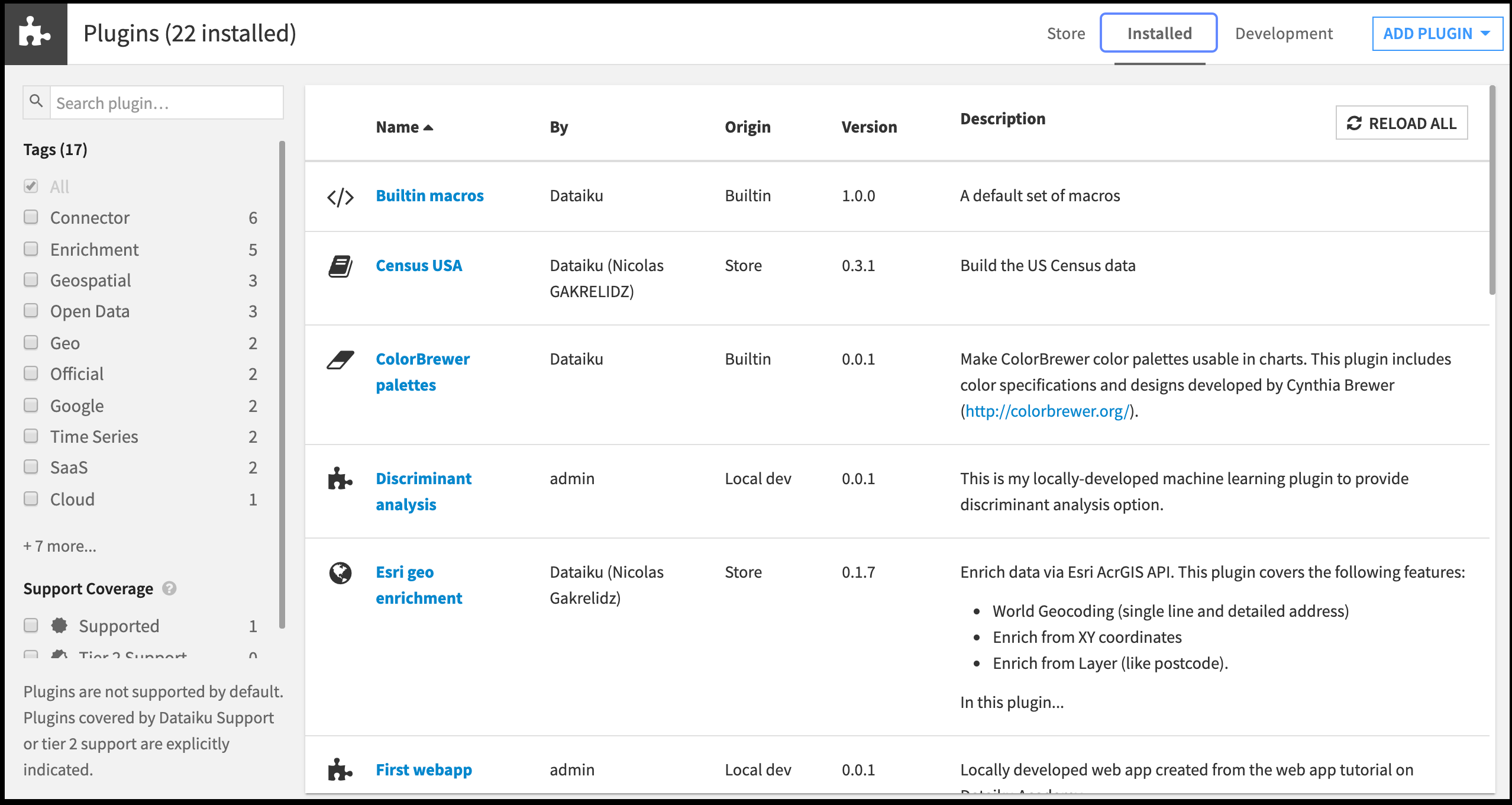This screenshot has width=1512, height=805.
Task: Open the First webapp plugin link
Action: (x=424, y=769)
